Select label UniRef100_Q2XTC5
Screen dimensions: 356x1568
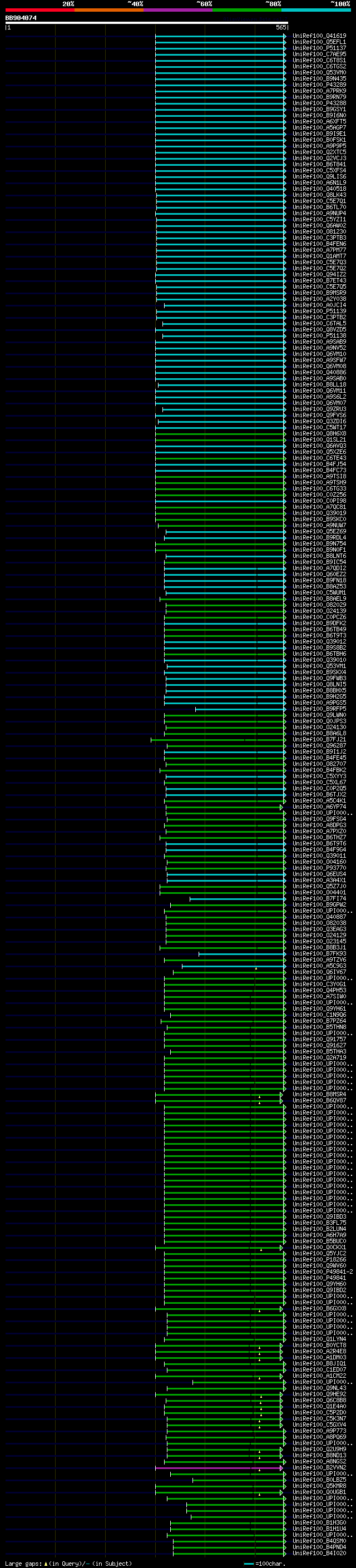[319, 152]
